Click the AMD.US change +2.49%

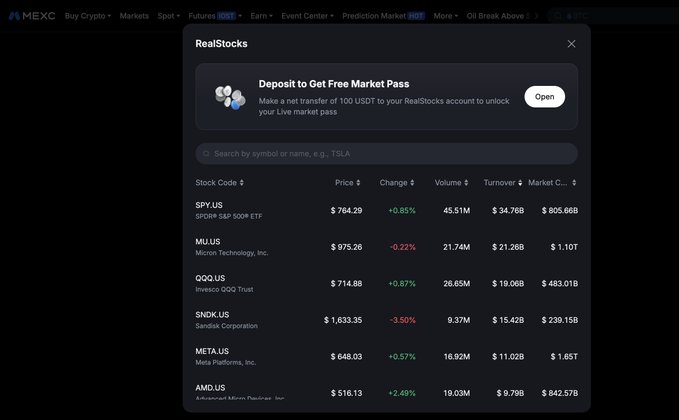[x=402, y=393]
